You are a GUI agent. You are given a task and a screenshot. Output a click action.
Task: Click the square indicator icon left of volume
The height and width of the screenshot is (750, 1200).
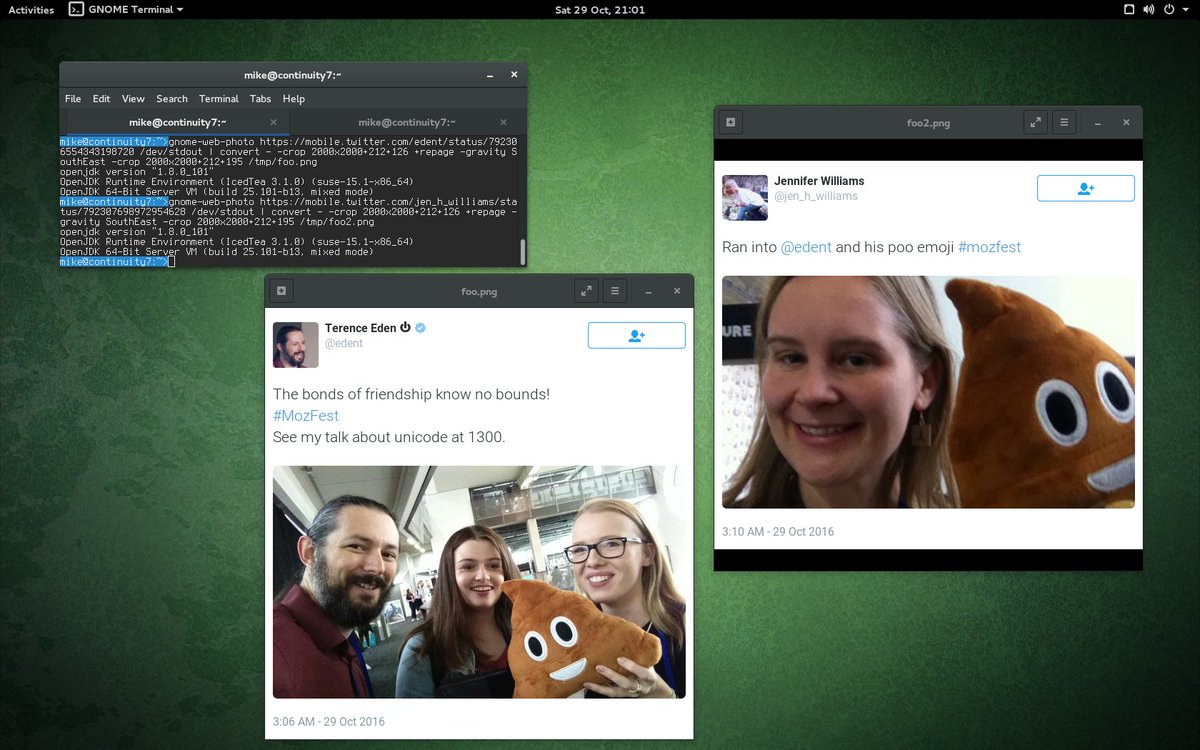click(1129, 9)
